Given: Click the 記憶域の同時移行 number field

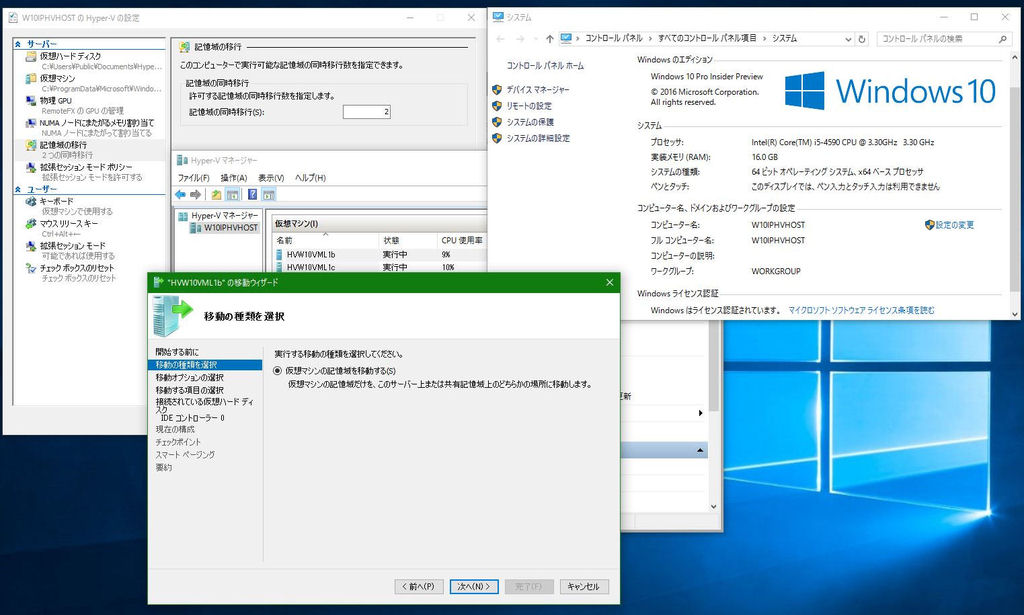Looking at the screenshot, I should [366, 112].
